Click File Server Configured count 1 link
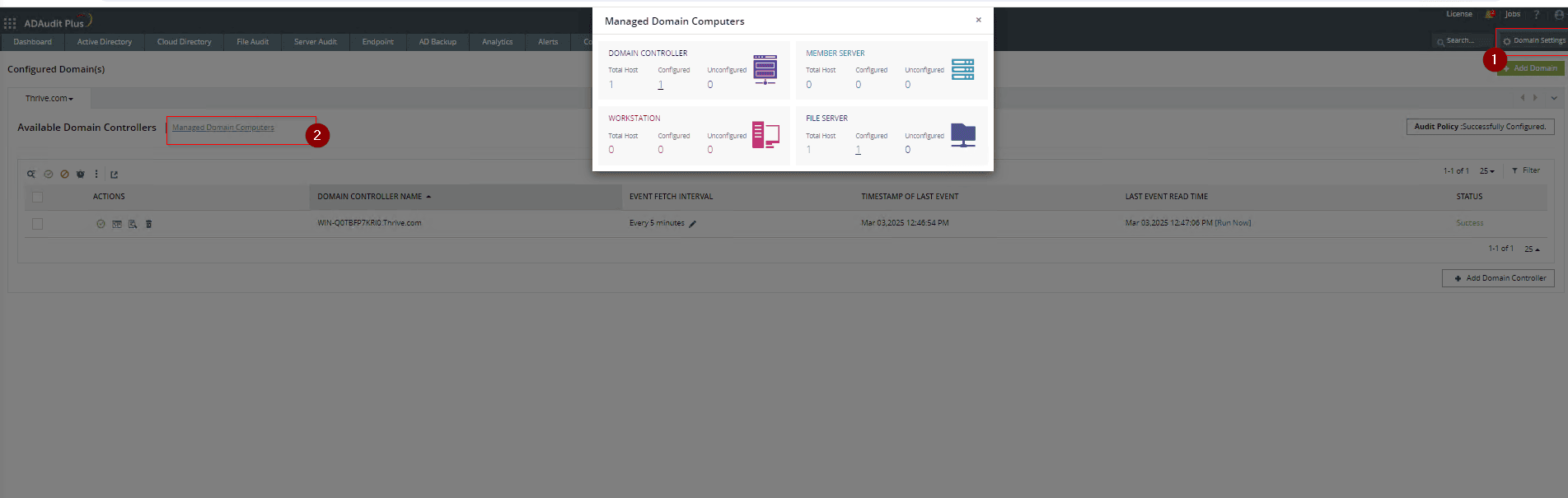The image size is (1568, 498). tap(858, 150)
